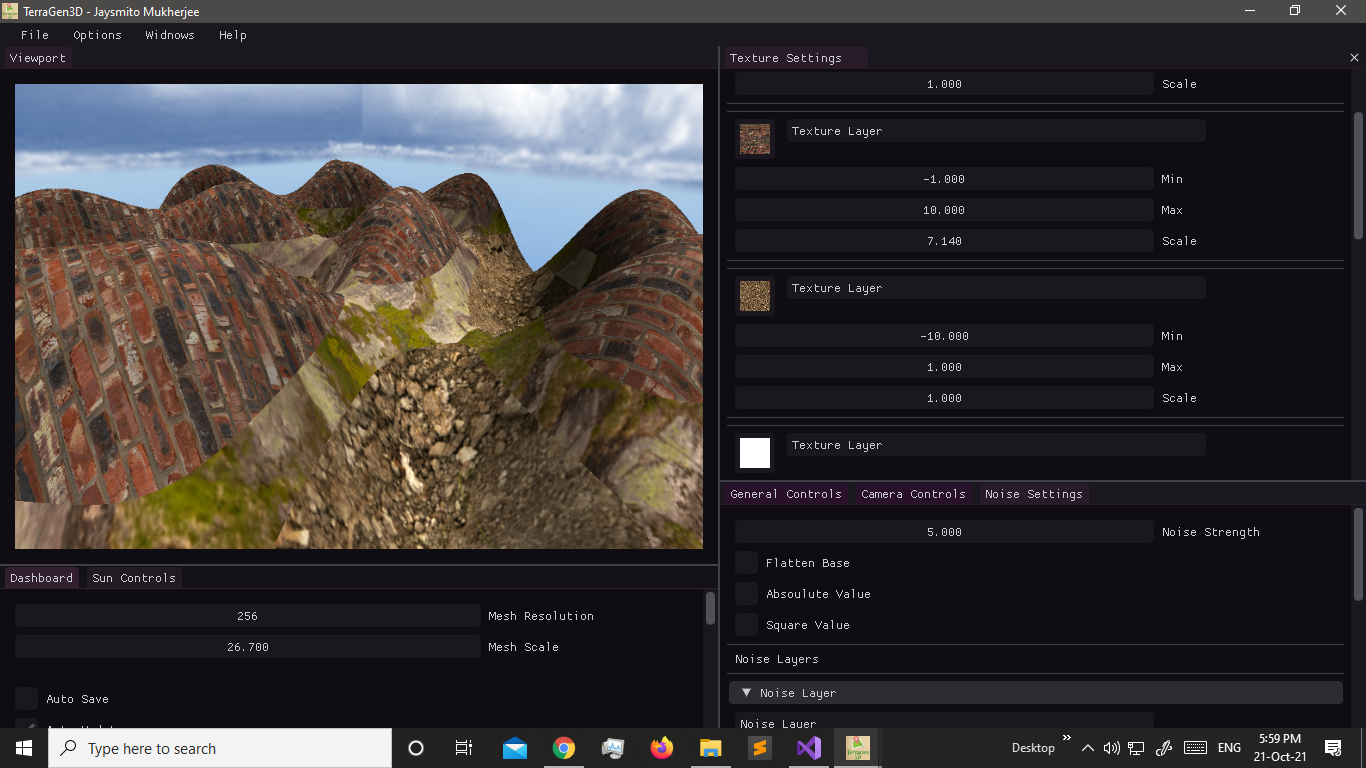Click the Noise Layer name input field
This screenshot has width=1366, height=768.
[x=944, y=721]
